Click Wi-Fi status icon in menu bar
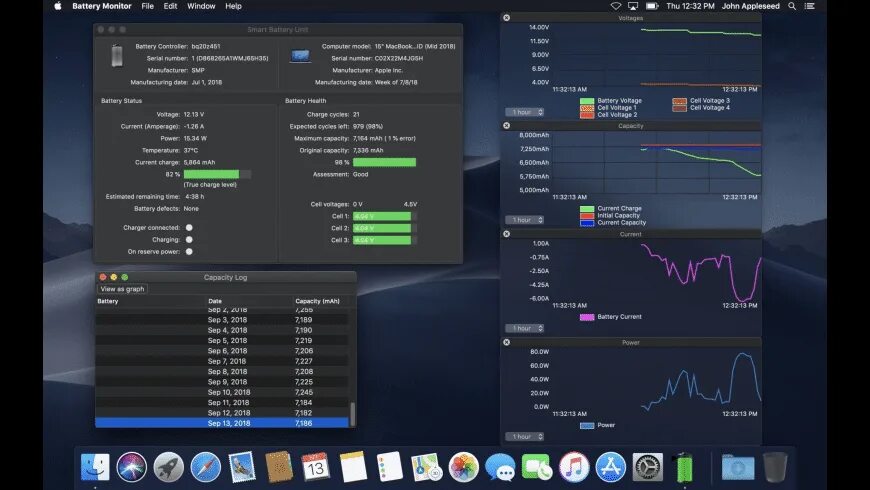Image resolution: width=870 pixels, height=490 pixels. (x=615, y=6)
